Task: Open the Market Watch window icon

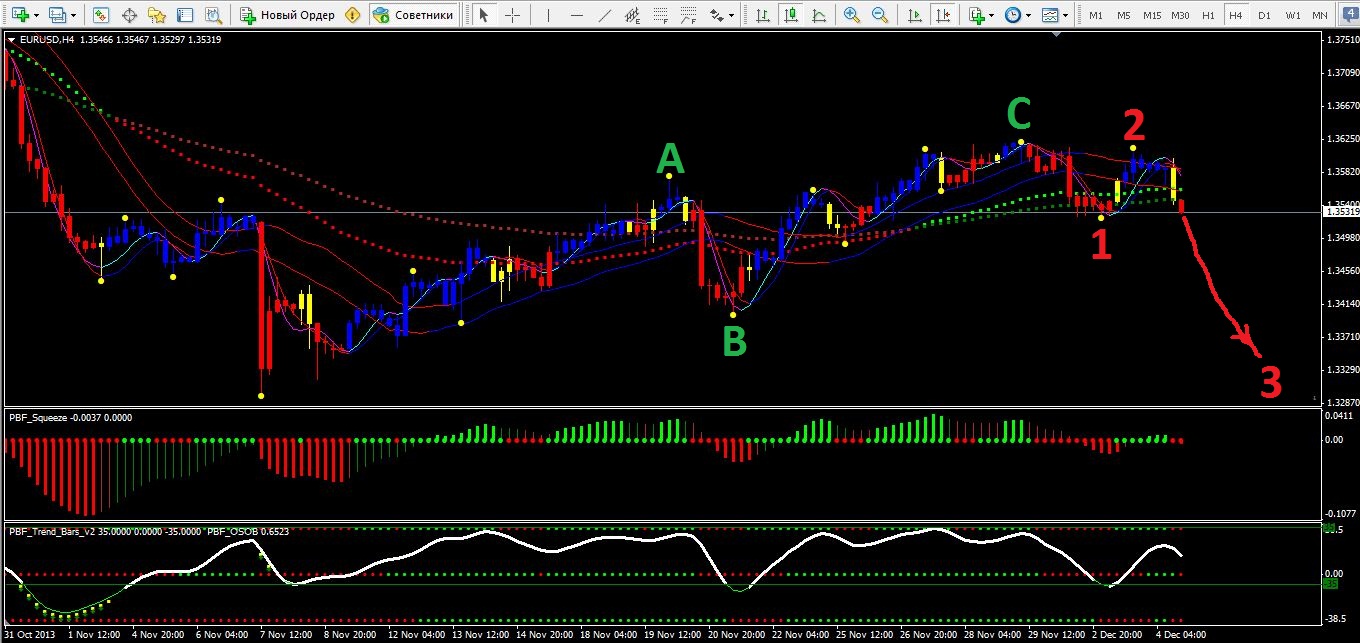Action: pyautogui.click(x=101, y=15)
